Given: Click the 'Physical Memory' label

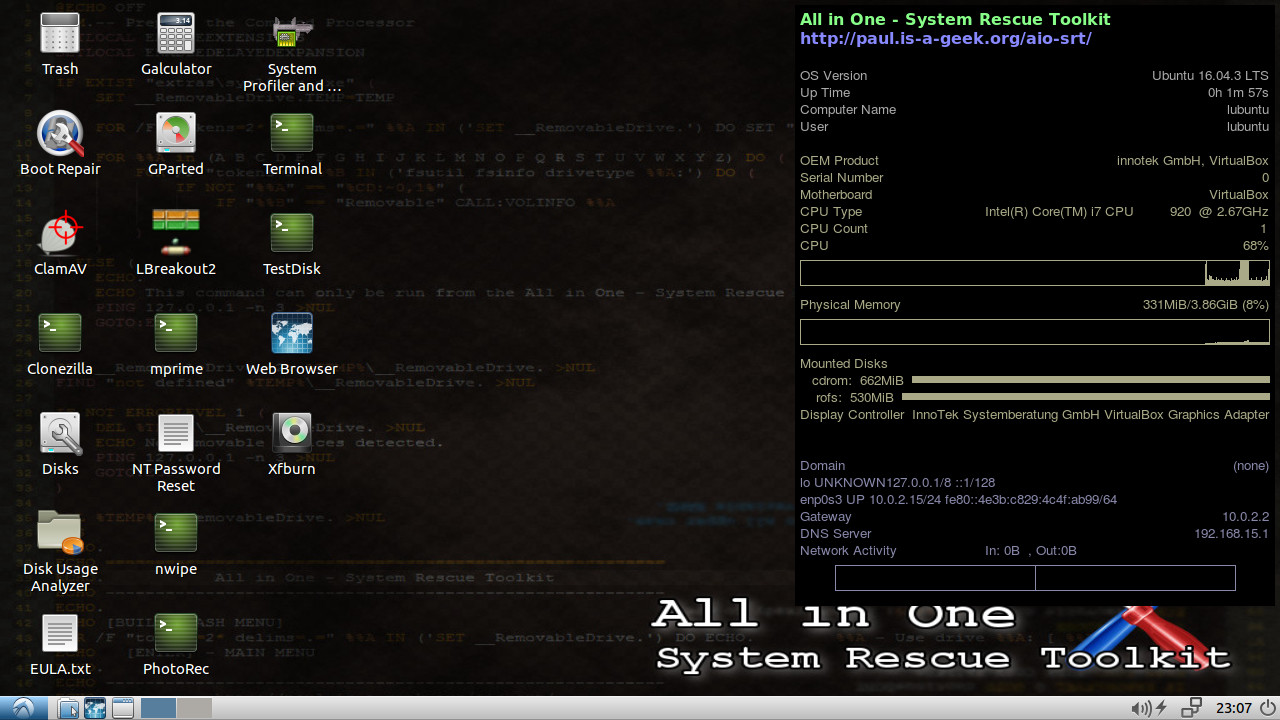Looking at the screenshot, I should coord(850,305).
